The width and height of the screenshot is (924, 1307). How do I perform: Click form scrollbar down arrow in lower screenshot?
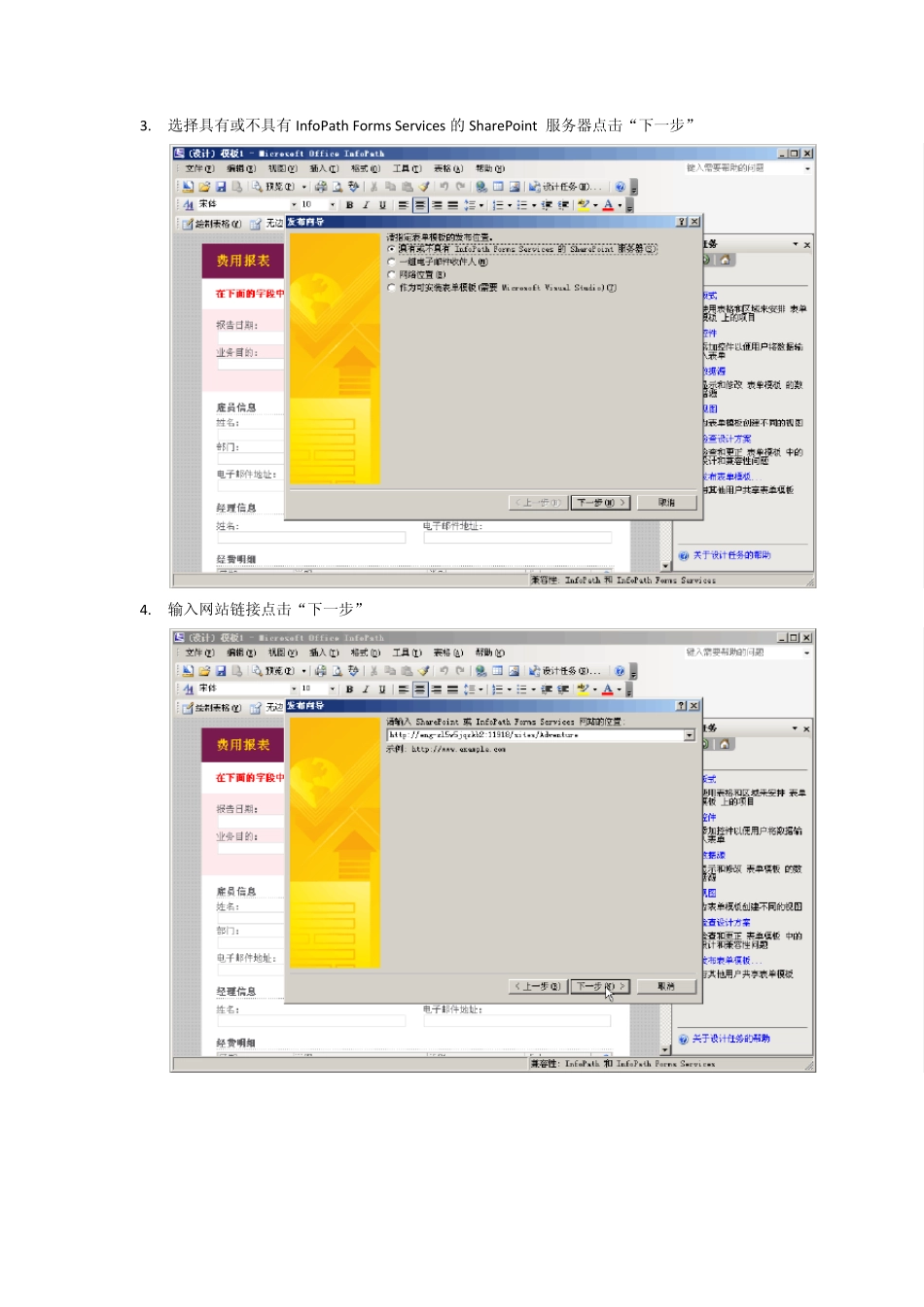click(666, 1050)
